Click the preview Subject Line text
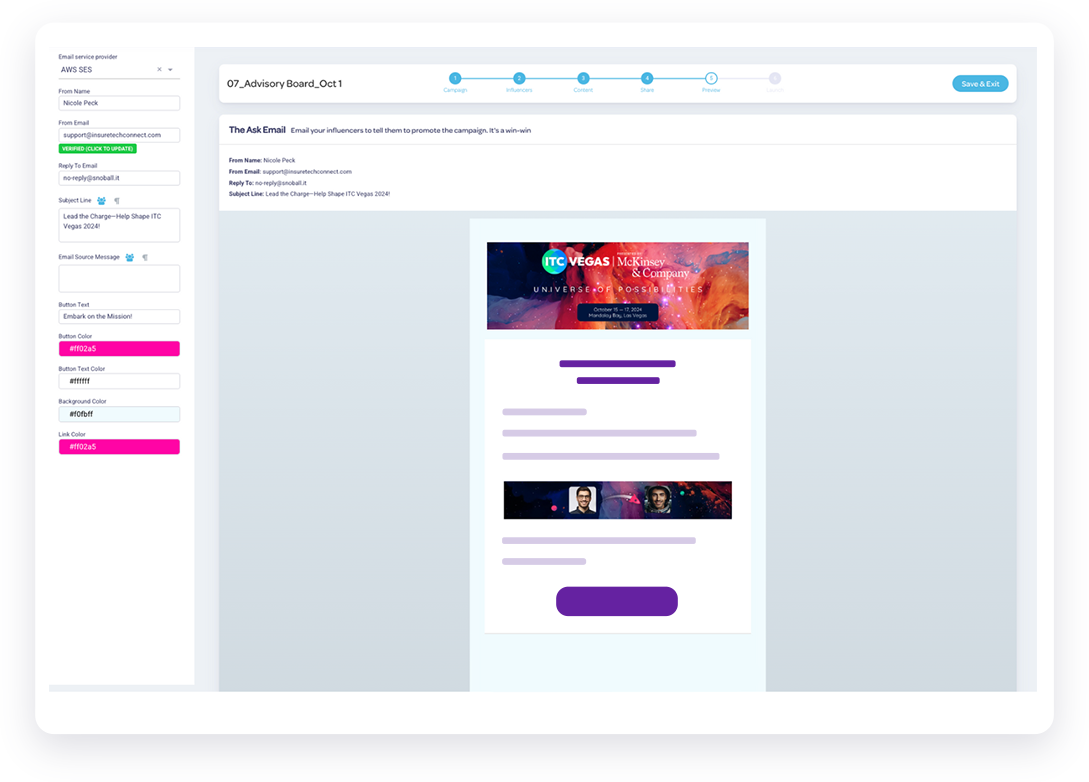This screenshot has height=782, width=1089. pyautogui.click(x=309, y=194)
